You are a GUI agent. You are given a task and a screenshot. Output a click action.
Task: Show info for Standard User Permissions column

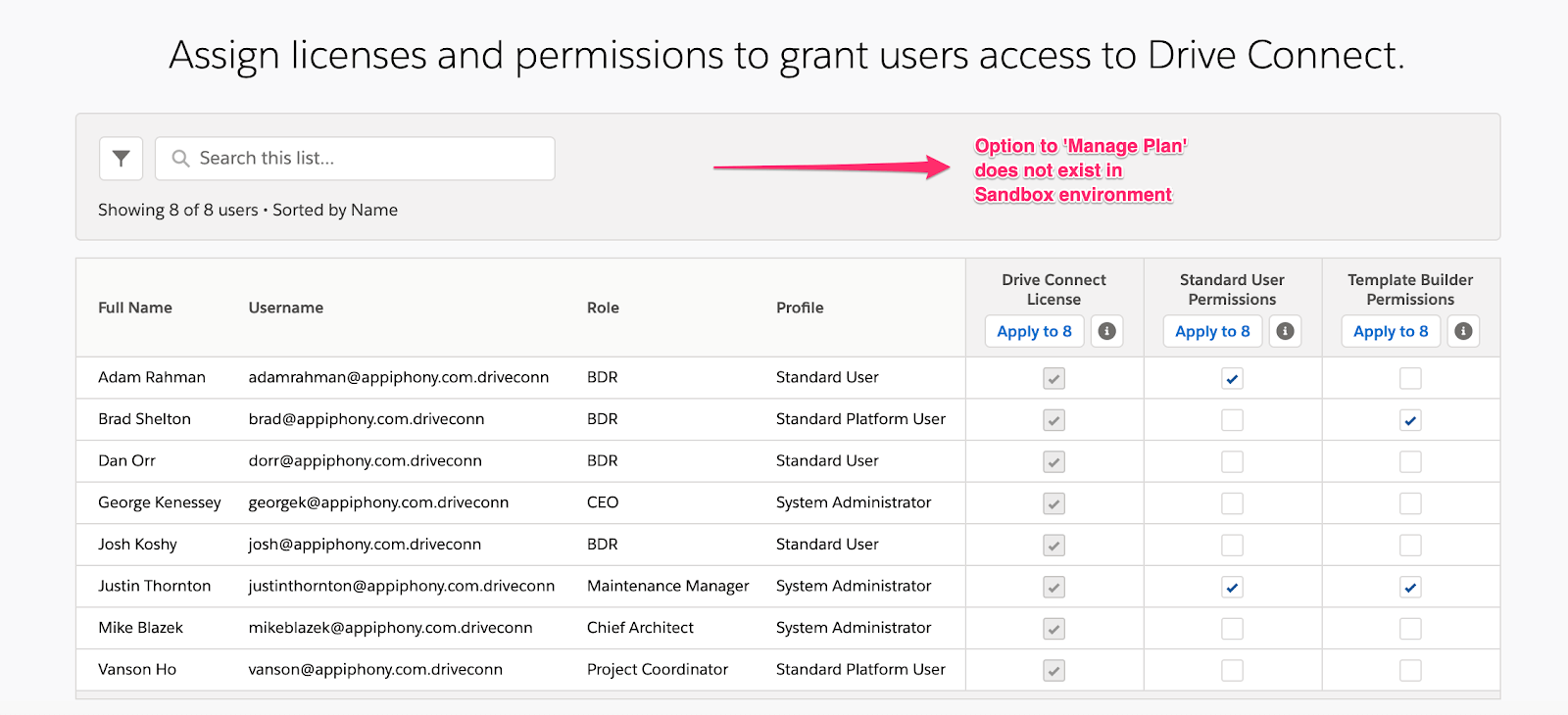[x=1286, y=331]
